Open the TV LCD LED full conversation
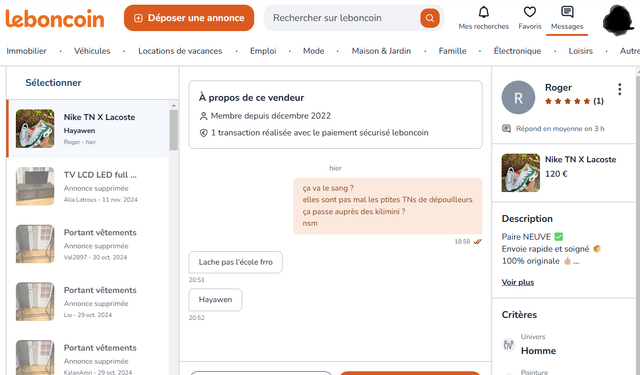The image size is (640, 375). coord(88,186)
